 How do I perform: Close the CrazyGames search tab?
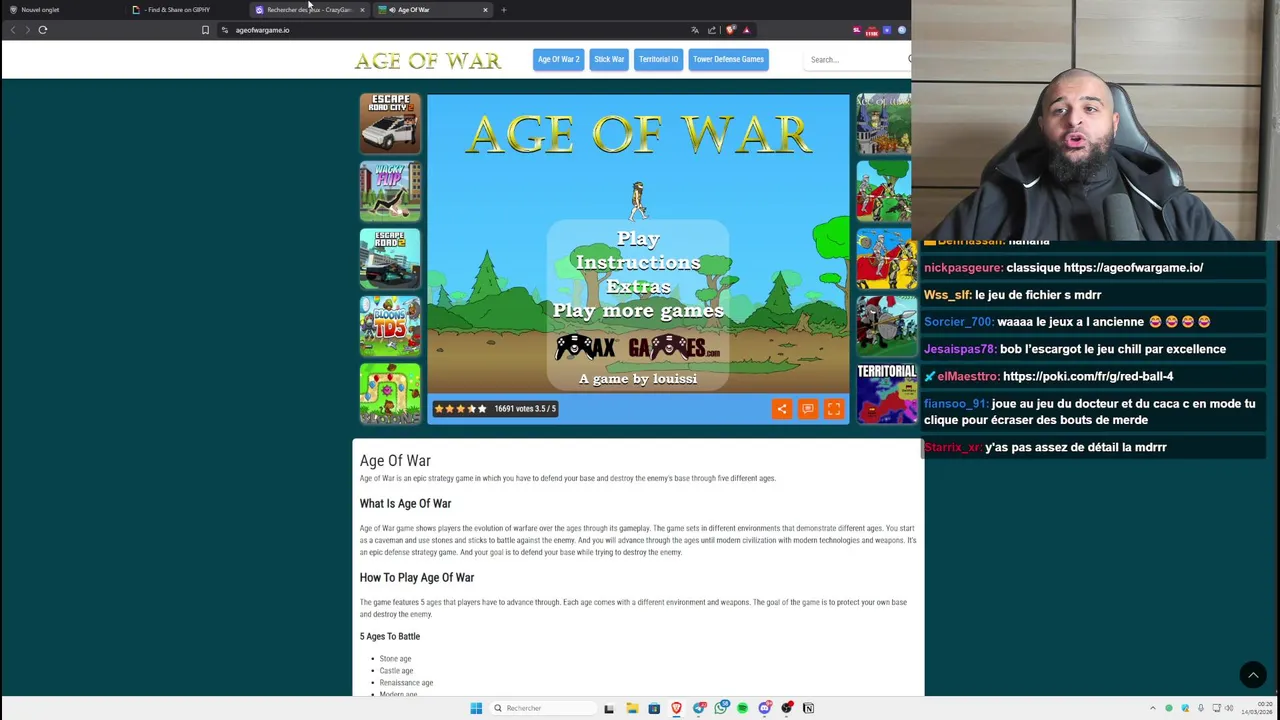pos(362,10)
